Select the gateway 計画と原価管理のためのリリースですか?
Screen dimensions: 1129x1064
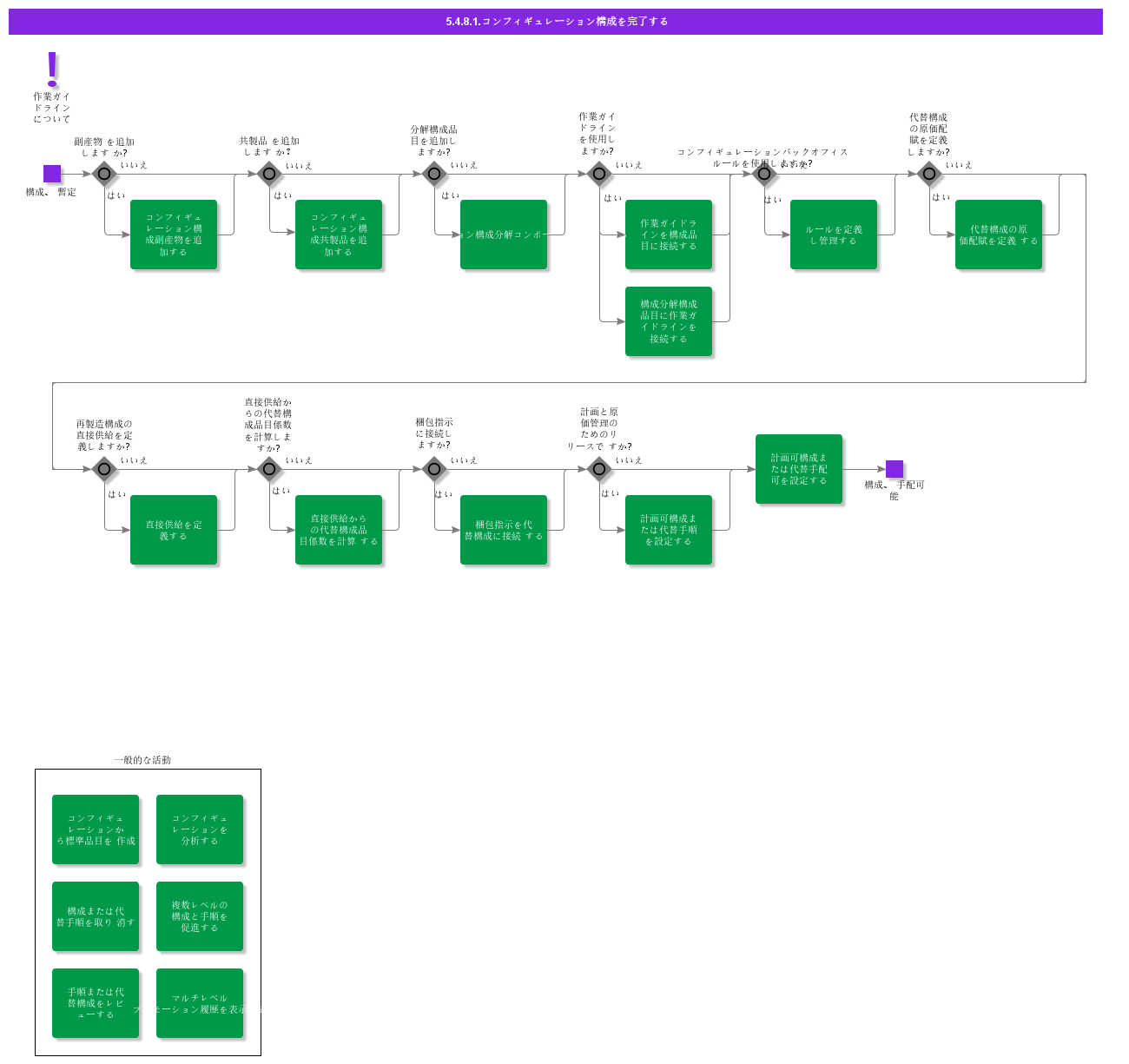coord(599,469)
